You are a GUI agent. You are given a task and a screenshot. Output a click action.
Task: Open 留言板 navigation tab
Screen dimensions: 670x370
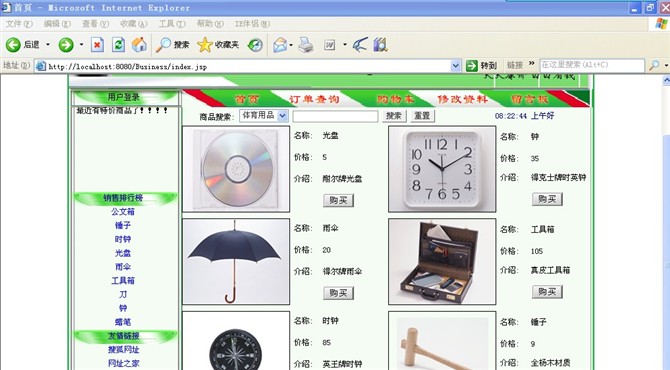529,99
